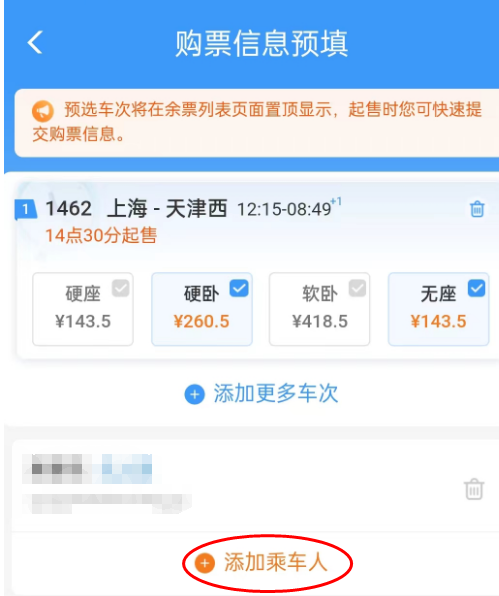Image resolution: width=499 pixels, height=596 pixels.
Task: Remove passenger using gray trash icon
Action: coord(474,489)
